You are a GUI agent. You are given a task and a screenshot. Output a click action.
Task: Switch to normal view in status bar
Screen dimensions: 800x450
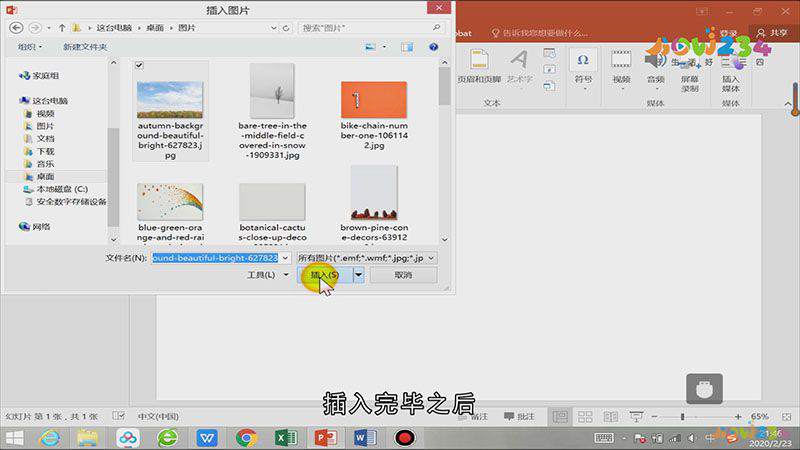click(560, 417)
